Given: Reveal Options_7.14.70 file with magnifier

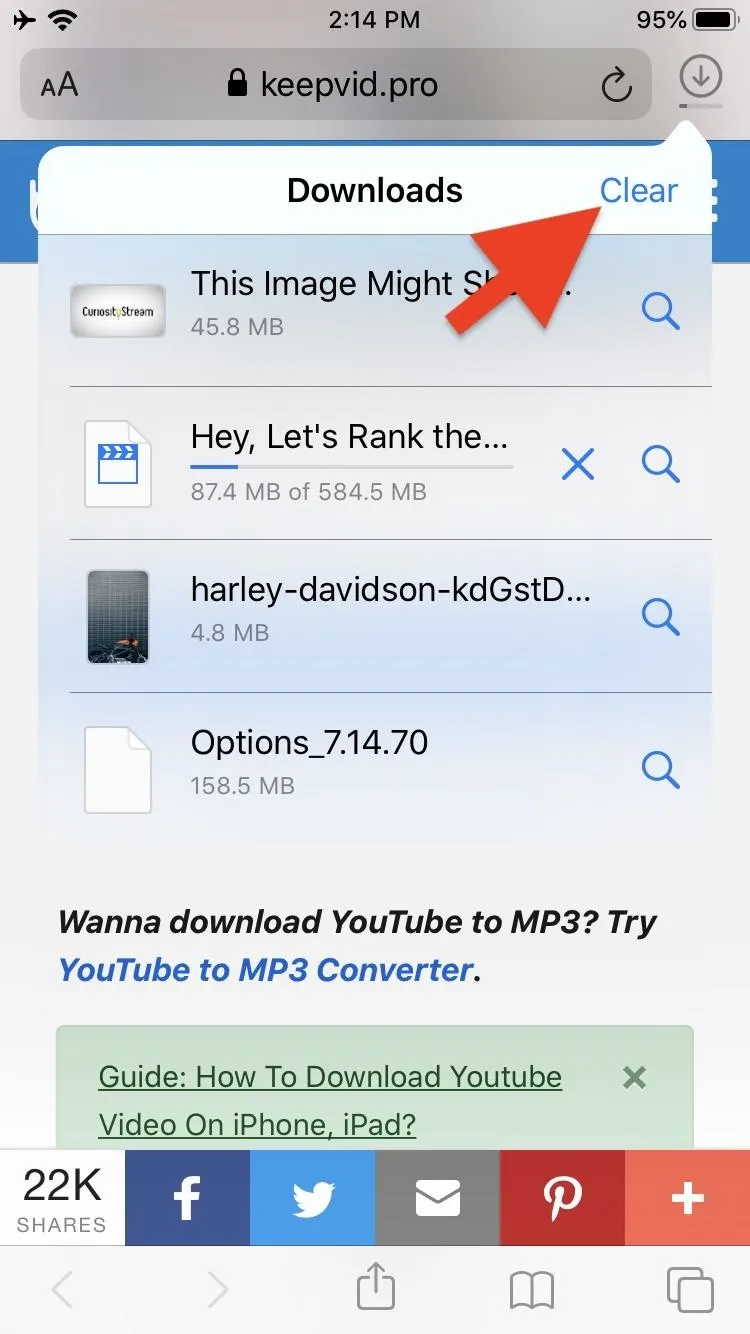Looking at the screenshot, I should [660, 769].
